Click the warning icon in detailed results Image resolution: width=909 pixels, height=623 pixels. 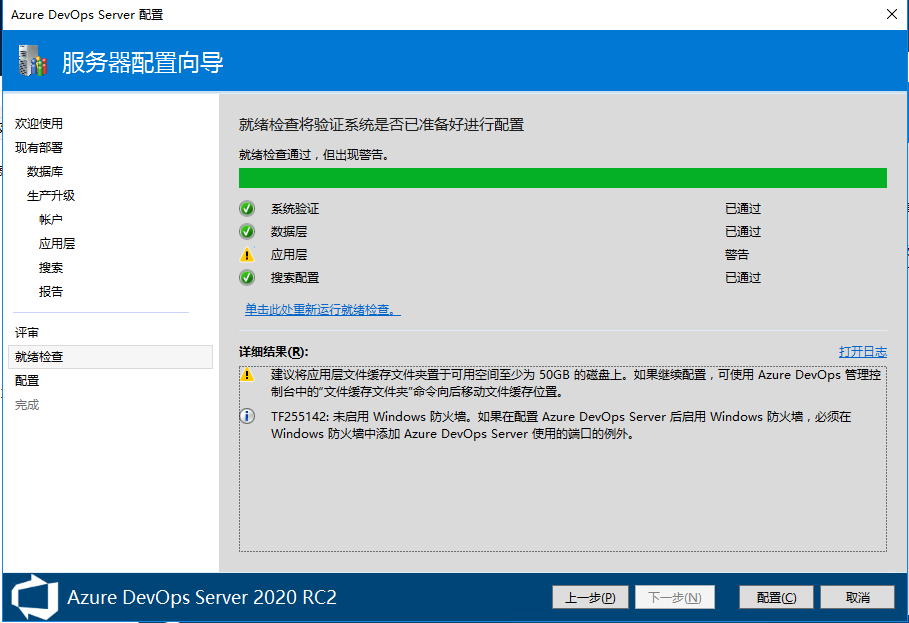(247, 375)
